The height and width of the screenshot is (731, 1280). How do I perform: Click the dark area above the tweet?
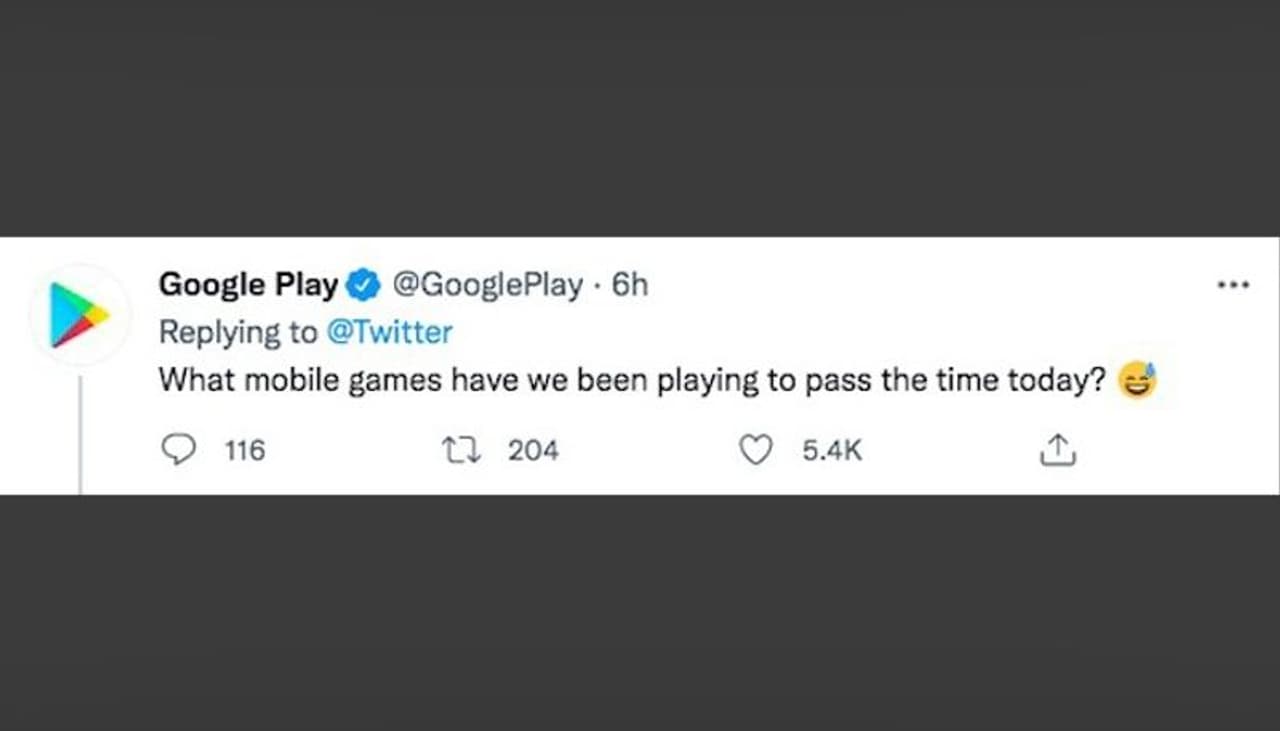coord(640,118)
